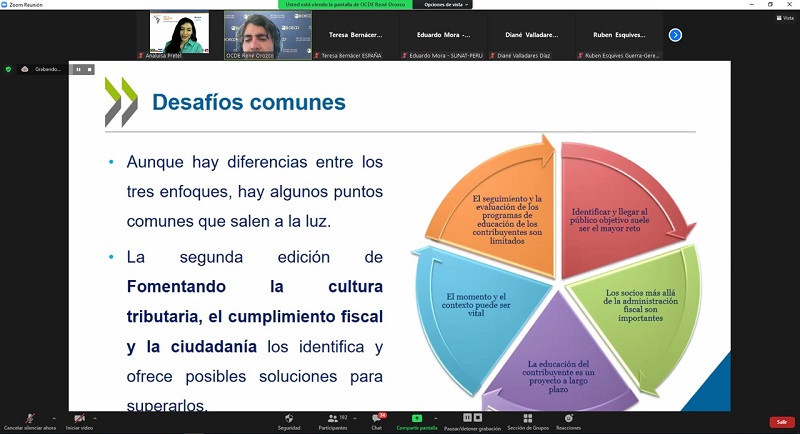This screenshot has width=800, height=434.
Task: Click the green encryption shield icon
Action: point(8,69)
